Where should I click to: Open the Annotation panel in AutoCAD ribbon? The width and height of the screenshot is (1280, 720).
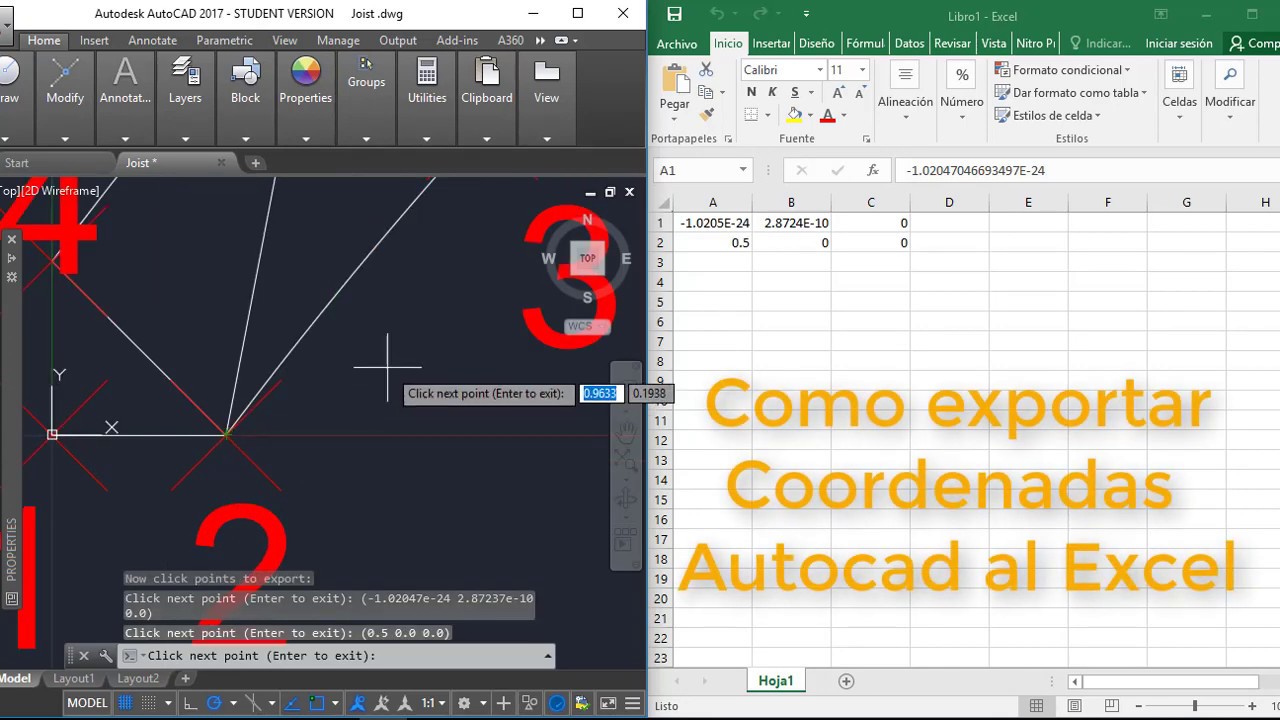pos(125,98)
